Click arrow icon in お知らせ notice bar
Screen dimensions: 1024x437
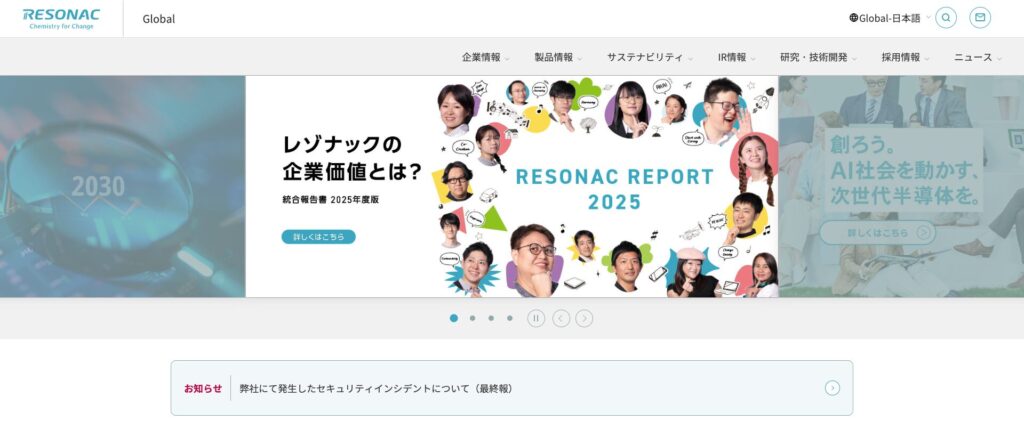pos(832,388)
